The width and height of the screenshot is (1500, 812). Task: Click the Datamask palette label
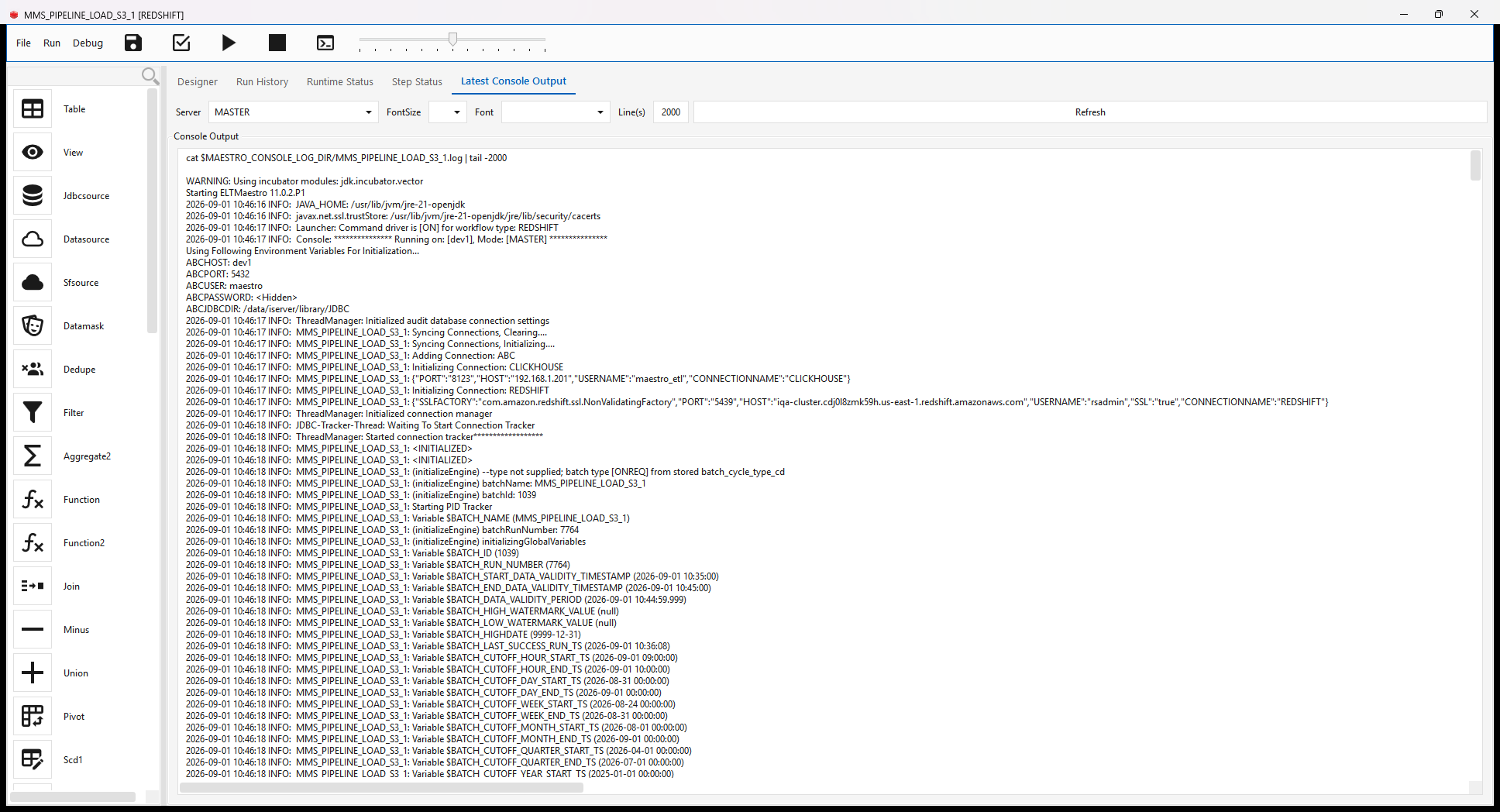pos(84,326)
